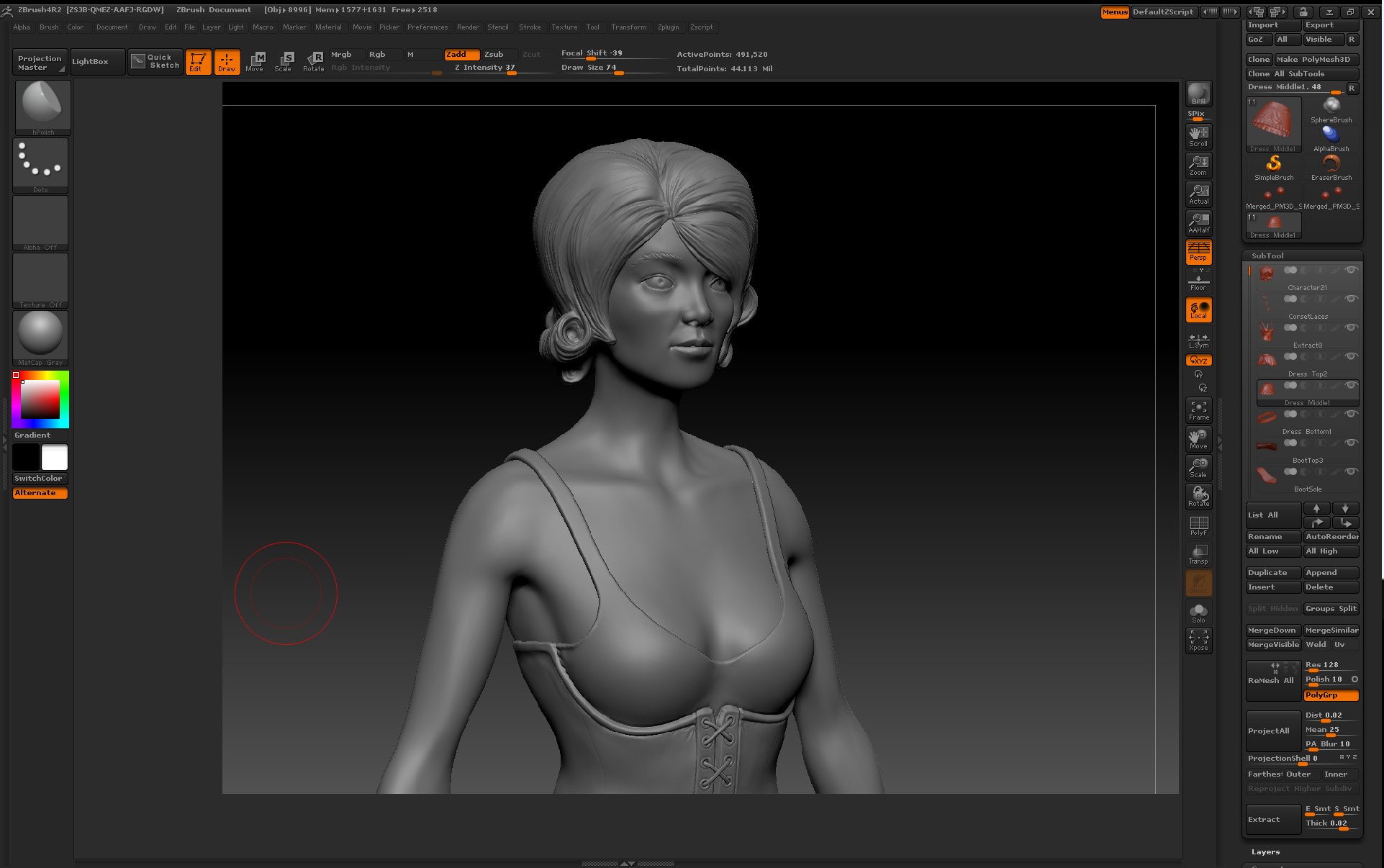
Task: Toggle Local transformations
Action: [x=1198, y=309]
